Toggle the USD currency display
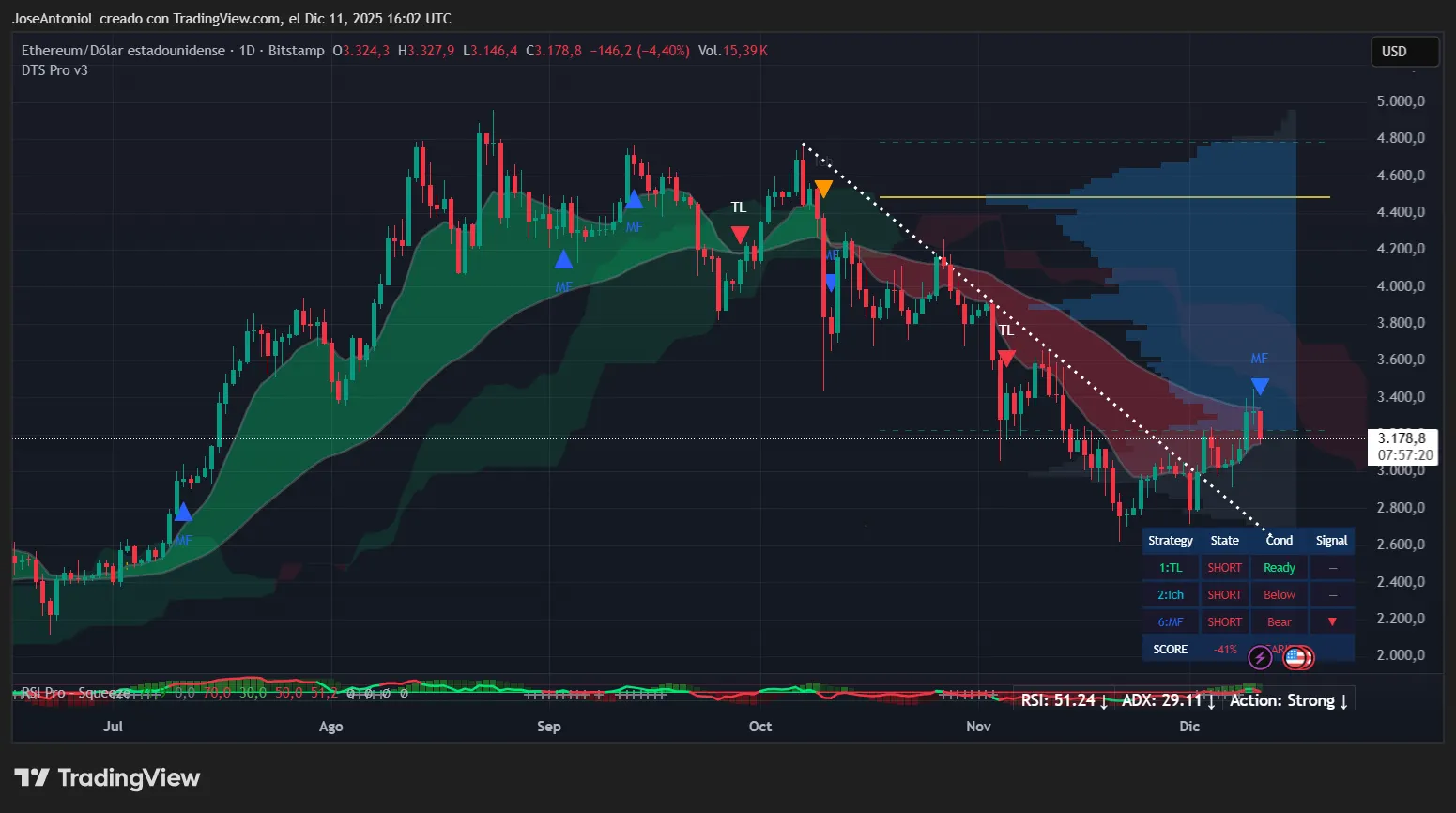Image resolution: width=1456 pixels, height=813 pixels. pos(1404,52)
